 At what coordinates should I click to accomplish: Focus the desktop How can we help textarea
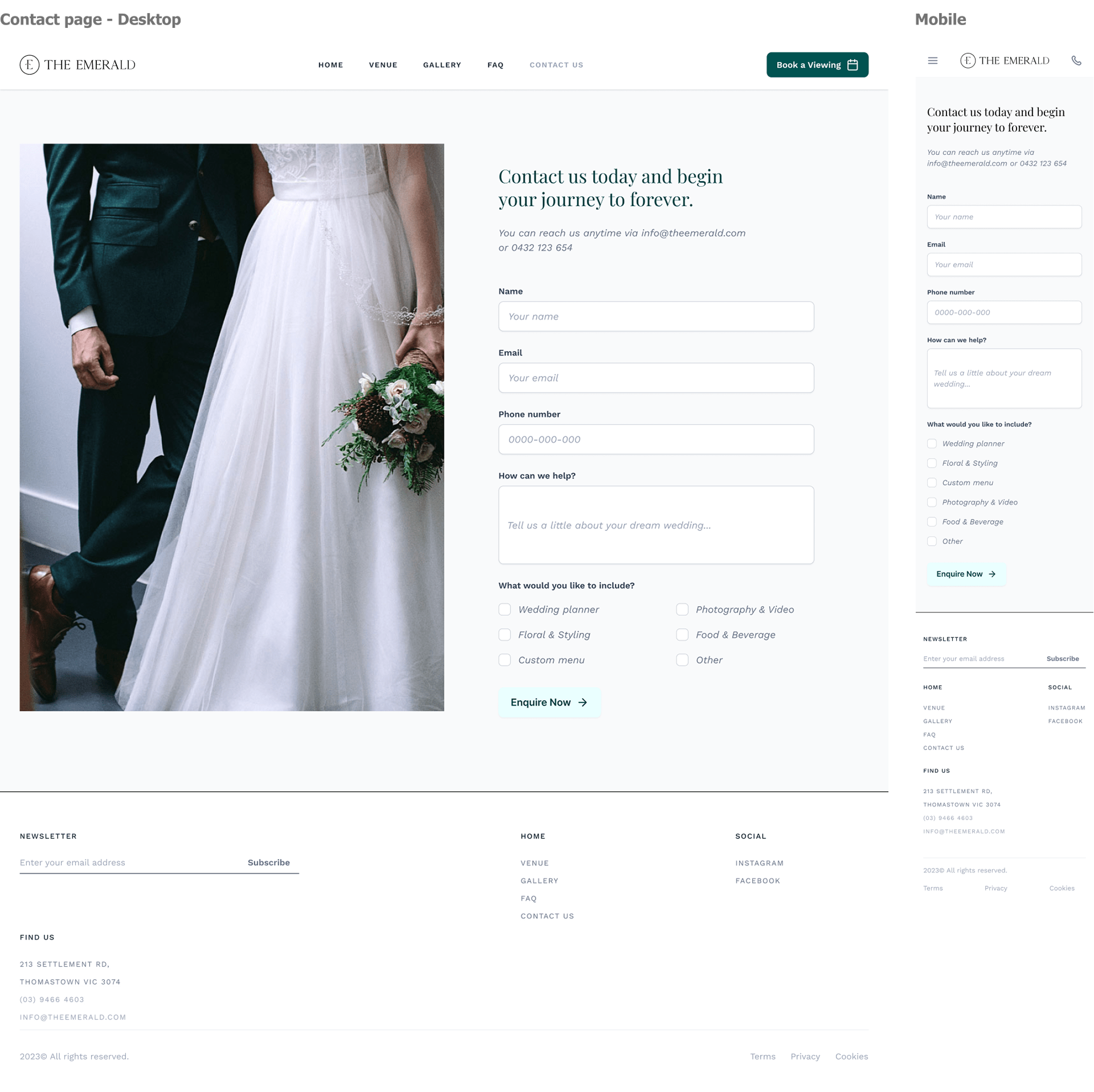[x=656, y=525]
